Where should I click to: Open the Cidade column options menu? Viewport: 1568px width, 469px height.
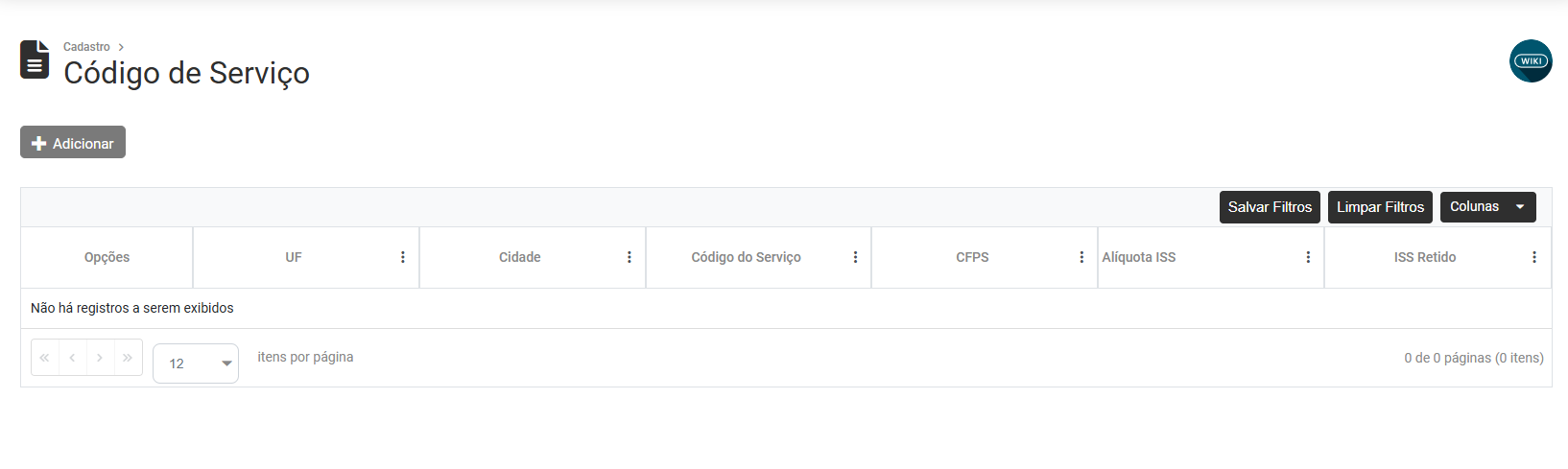630,257
